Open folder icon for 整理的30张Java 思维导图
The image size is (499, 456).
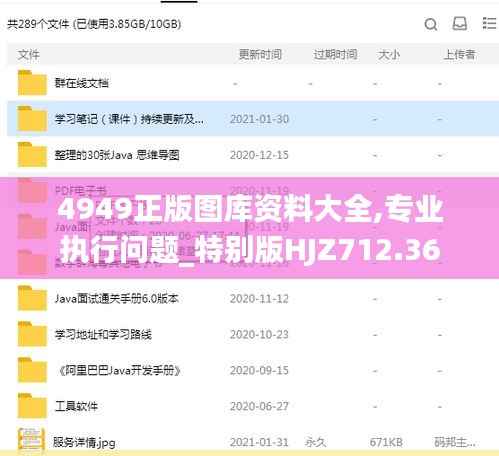[x=32, y=155]
